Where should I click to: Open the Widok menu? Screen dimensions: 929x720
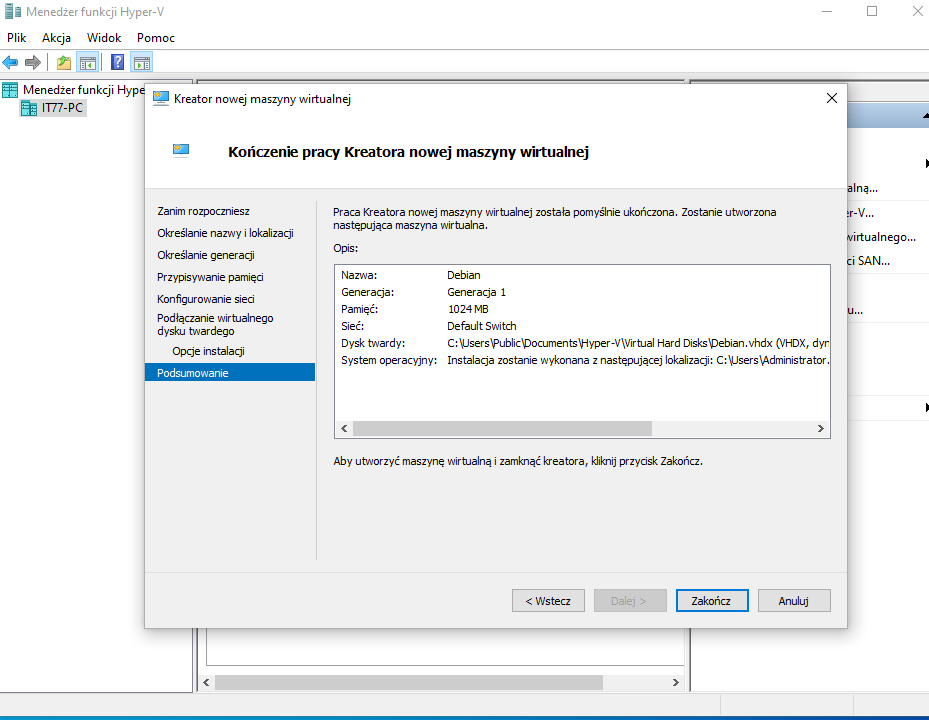click(104, 37)
